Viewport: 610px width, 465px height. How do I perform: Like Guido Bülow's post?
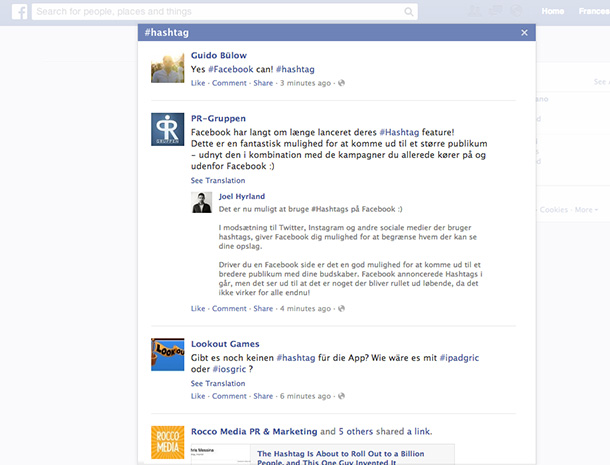coord(199,84)
